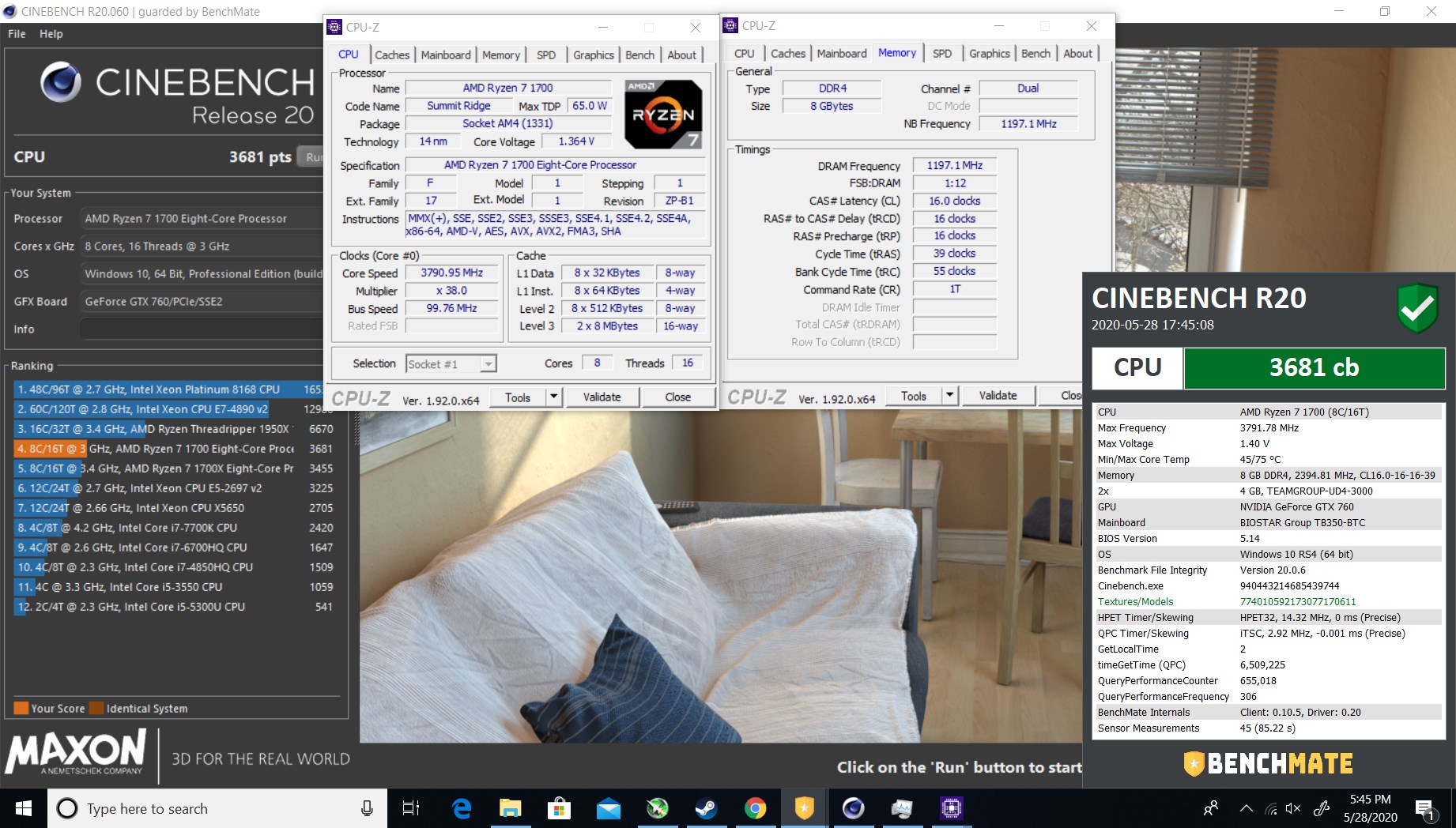Switch to Cinebench icon on the taskbar

853,808
